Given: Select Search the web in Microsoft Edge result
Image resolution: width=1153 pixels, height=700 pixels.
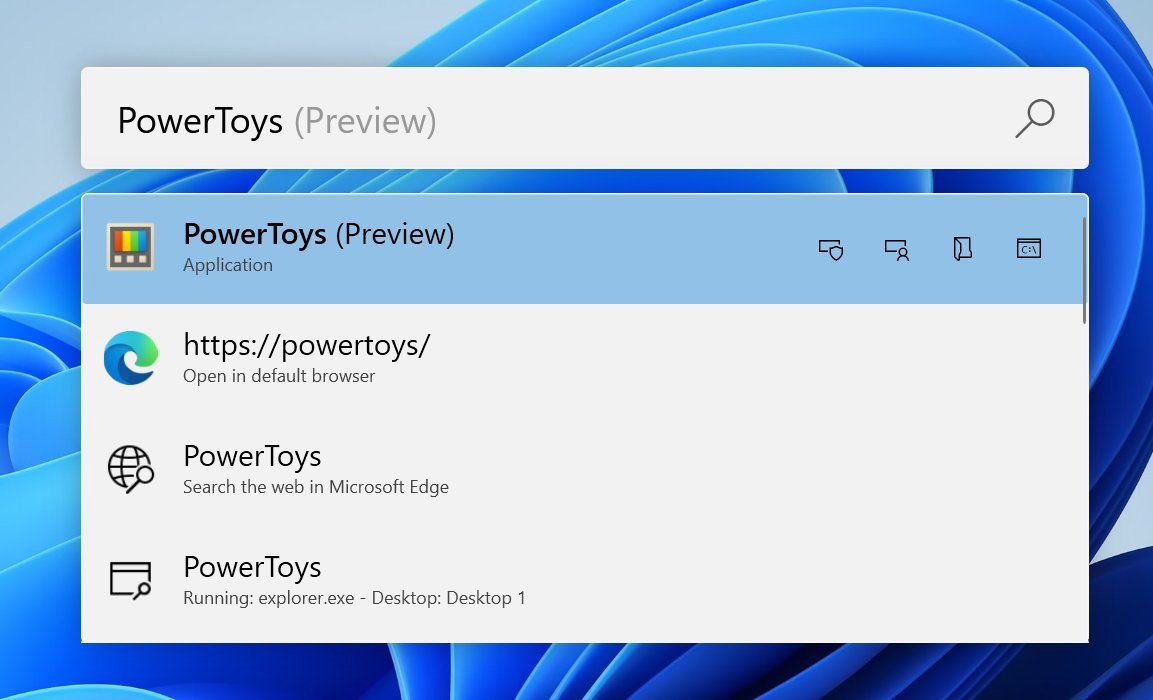Looking at the screenshot, I should [584, 470].
